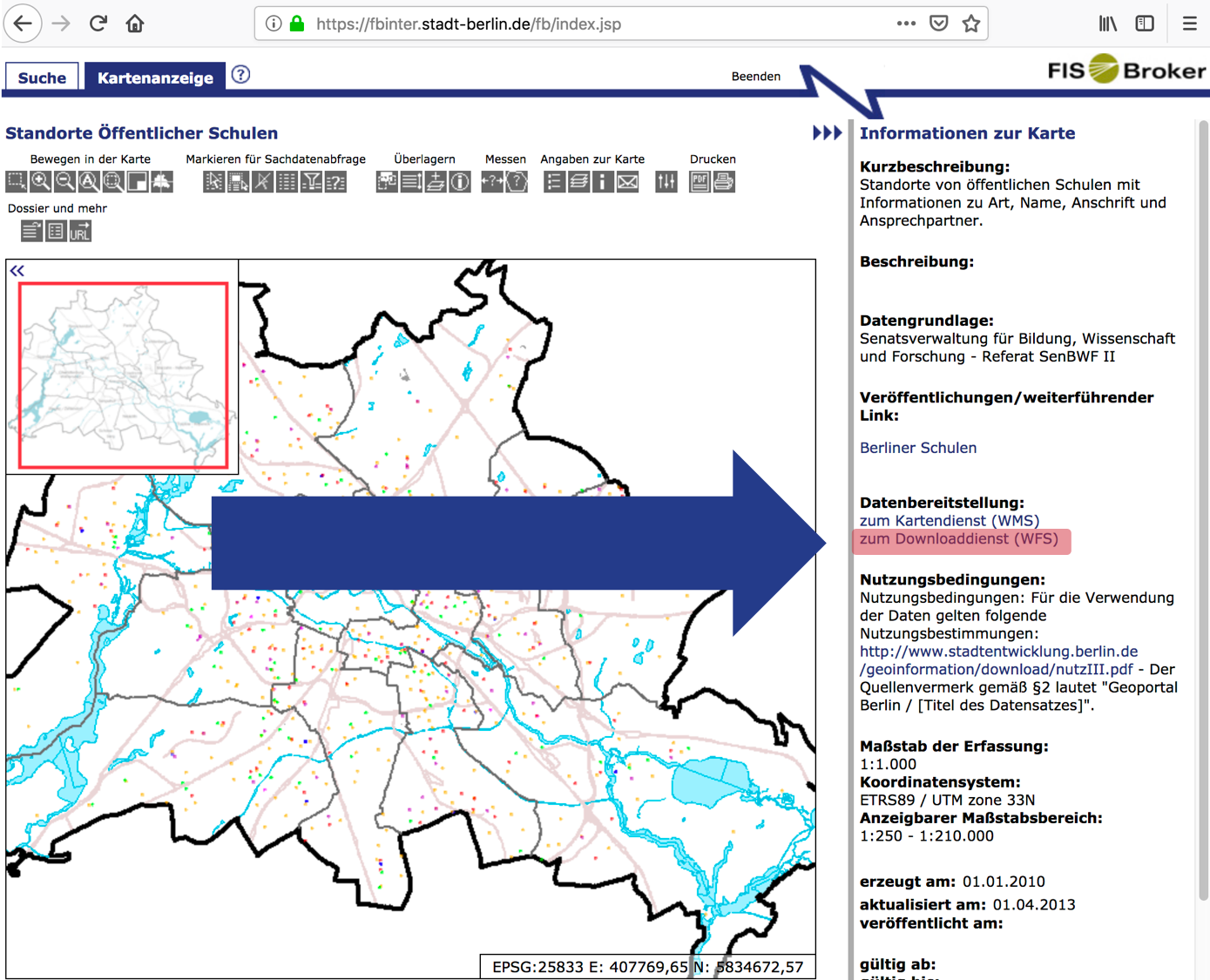Export the map as PDF
This screenshot has width=1210, height=980.
pyautogui.click(x=700, y=181)
